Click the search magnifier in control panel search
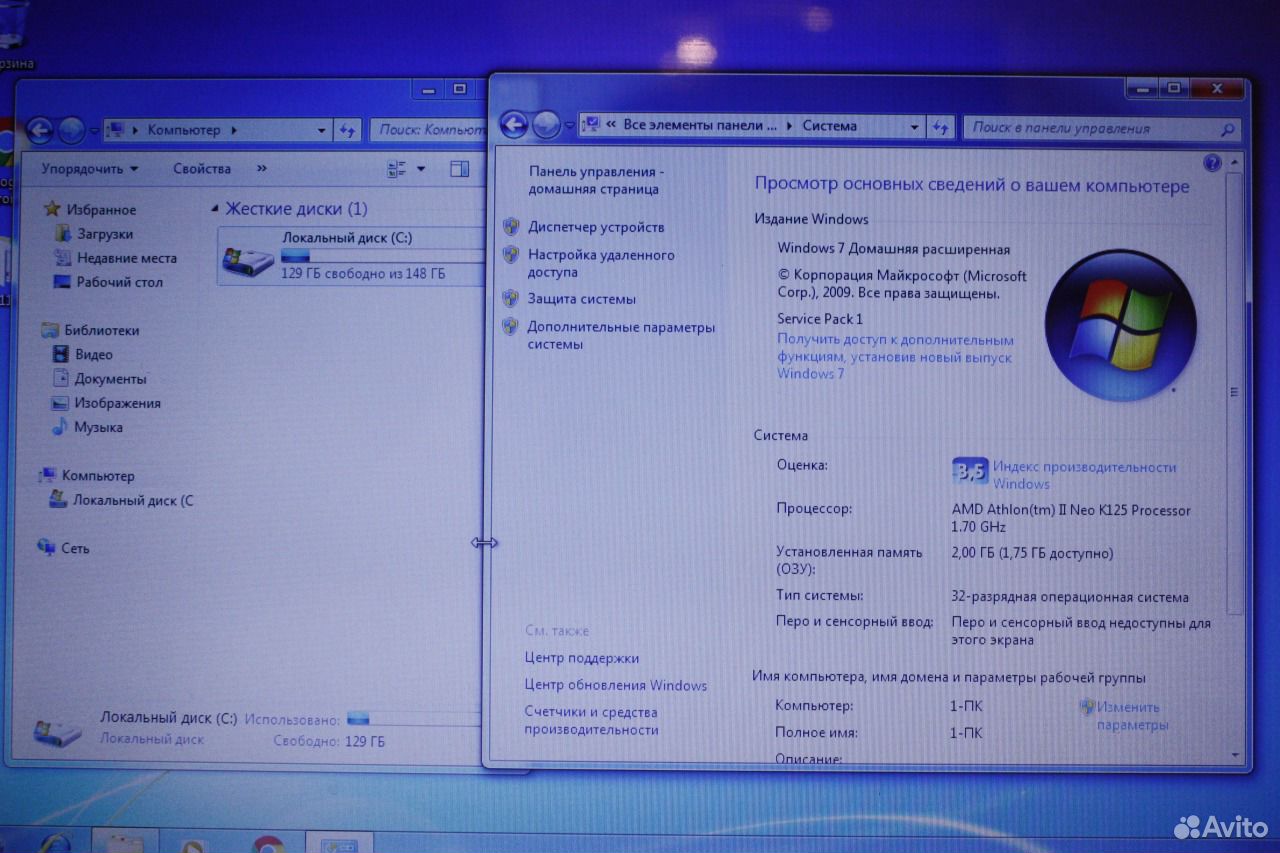The height and width of the screenshot is (853, 1280). pyautogui.click(x=1227, y=129)
